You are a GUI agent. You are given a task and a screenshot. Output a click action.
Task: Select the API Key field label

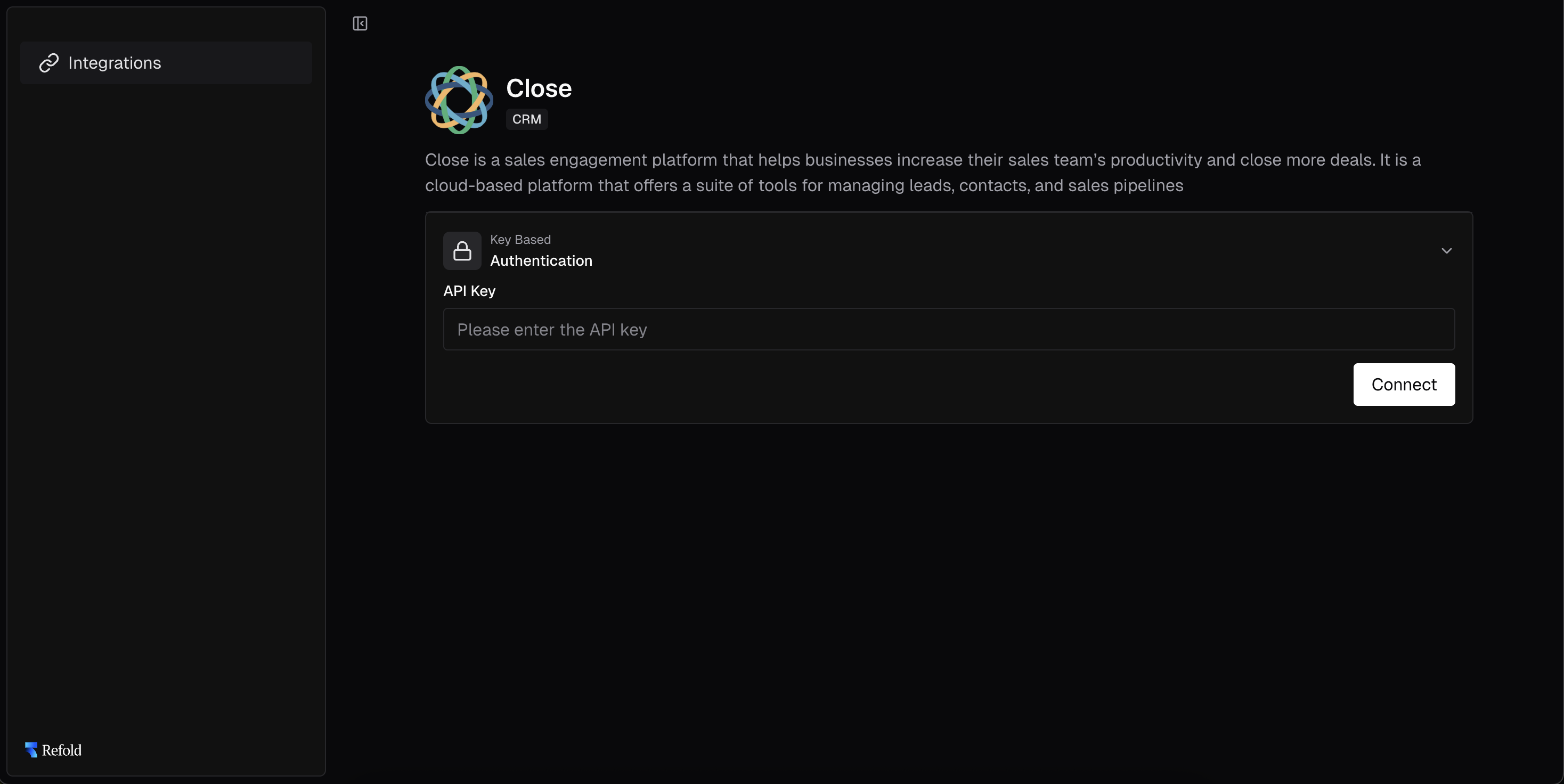(x=469, y=291)
